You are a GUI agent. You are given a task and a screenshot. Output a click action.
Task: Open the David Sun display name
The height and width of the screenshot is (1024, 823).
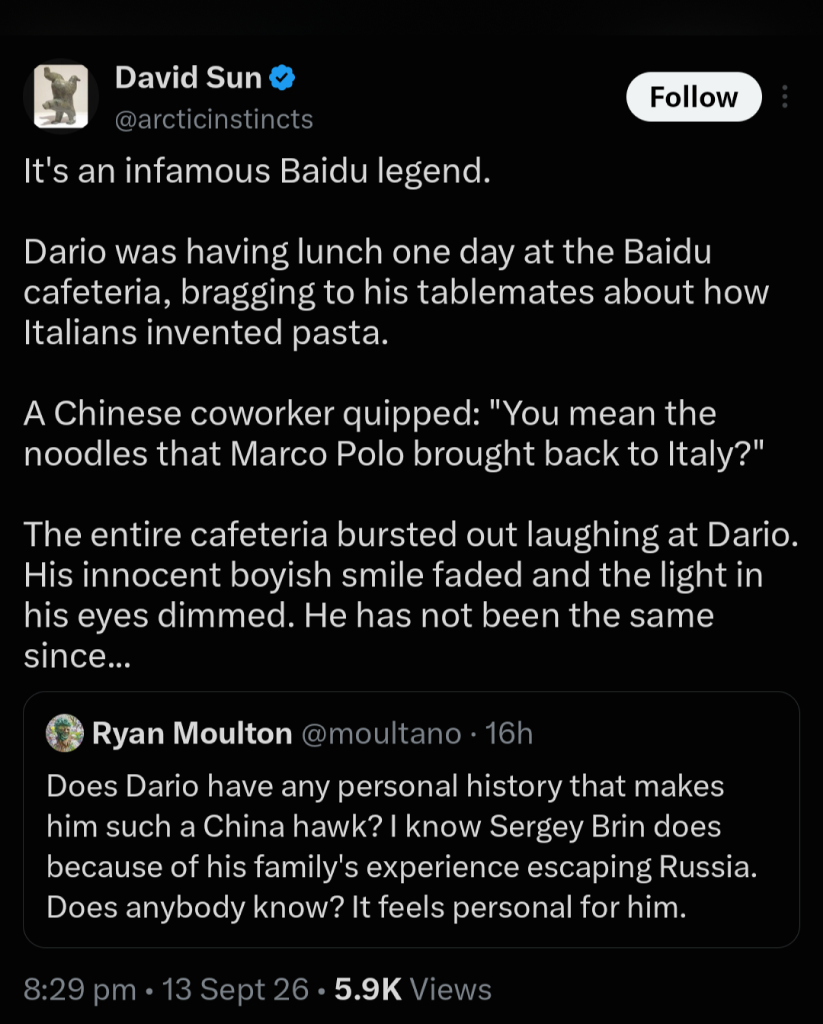click(188, 78)
